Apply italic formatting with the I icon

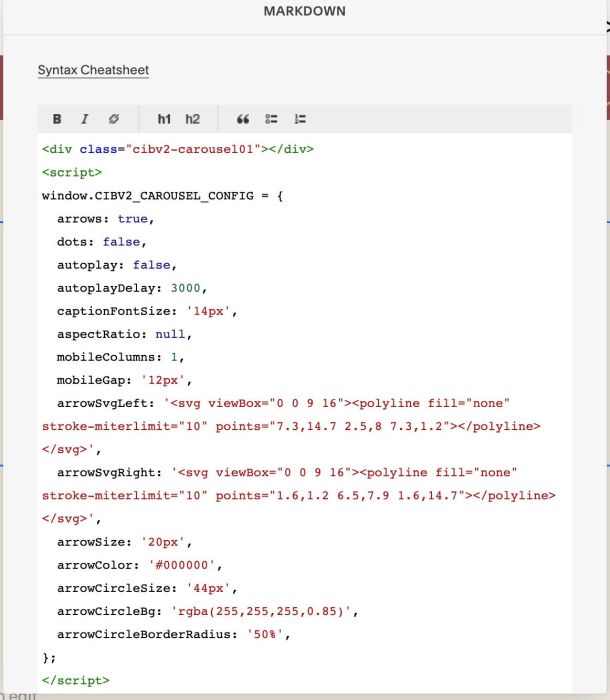(84, 119)
